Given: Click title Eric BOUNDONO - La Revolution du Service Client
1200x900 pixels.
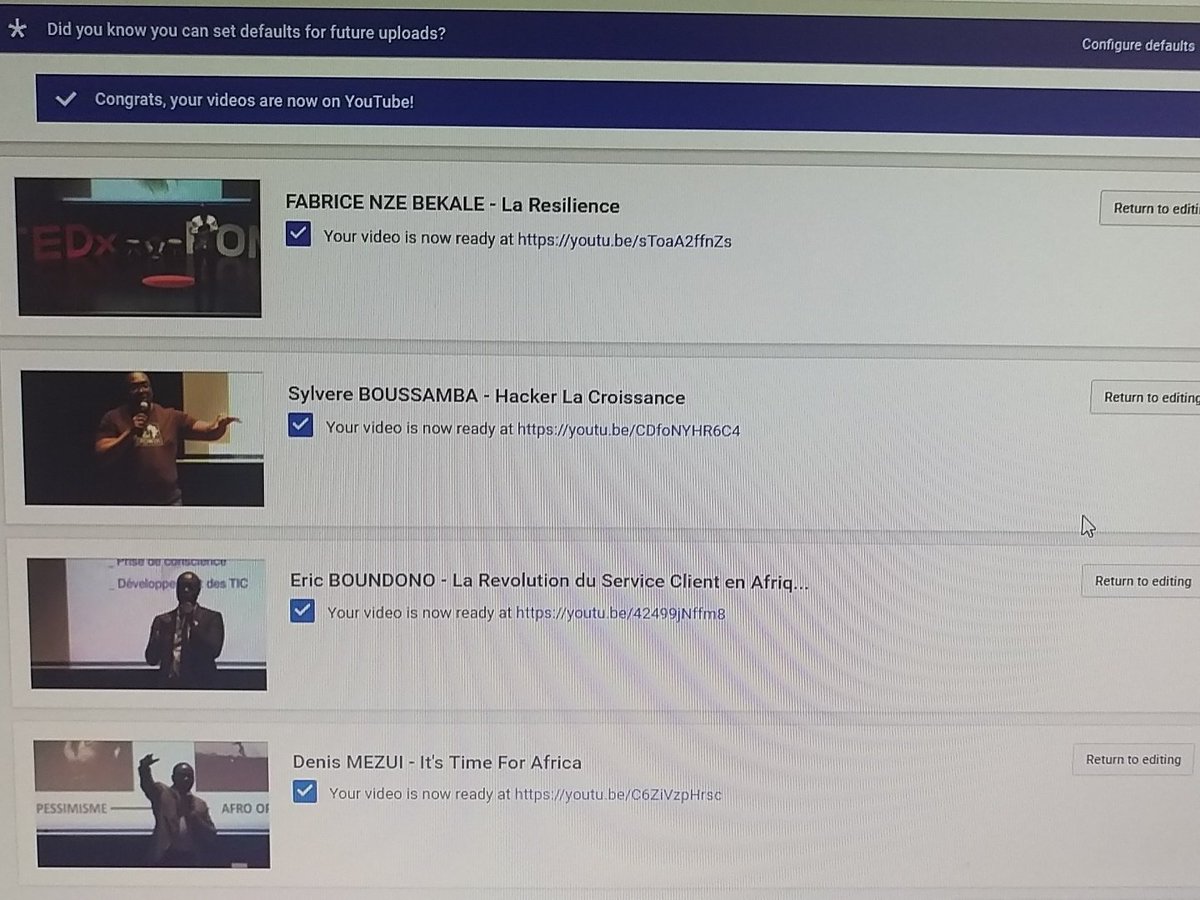Looking at the screenshot, I should pyautogui.click(x=549, y=581).
